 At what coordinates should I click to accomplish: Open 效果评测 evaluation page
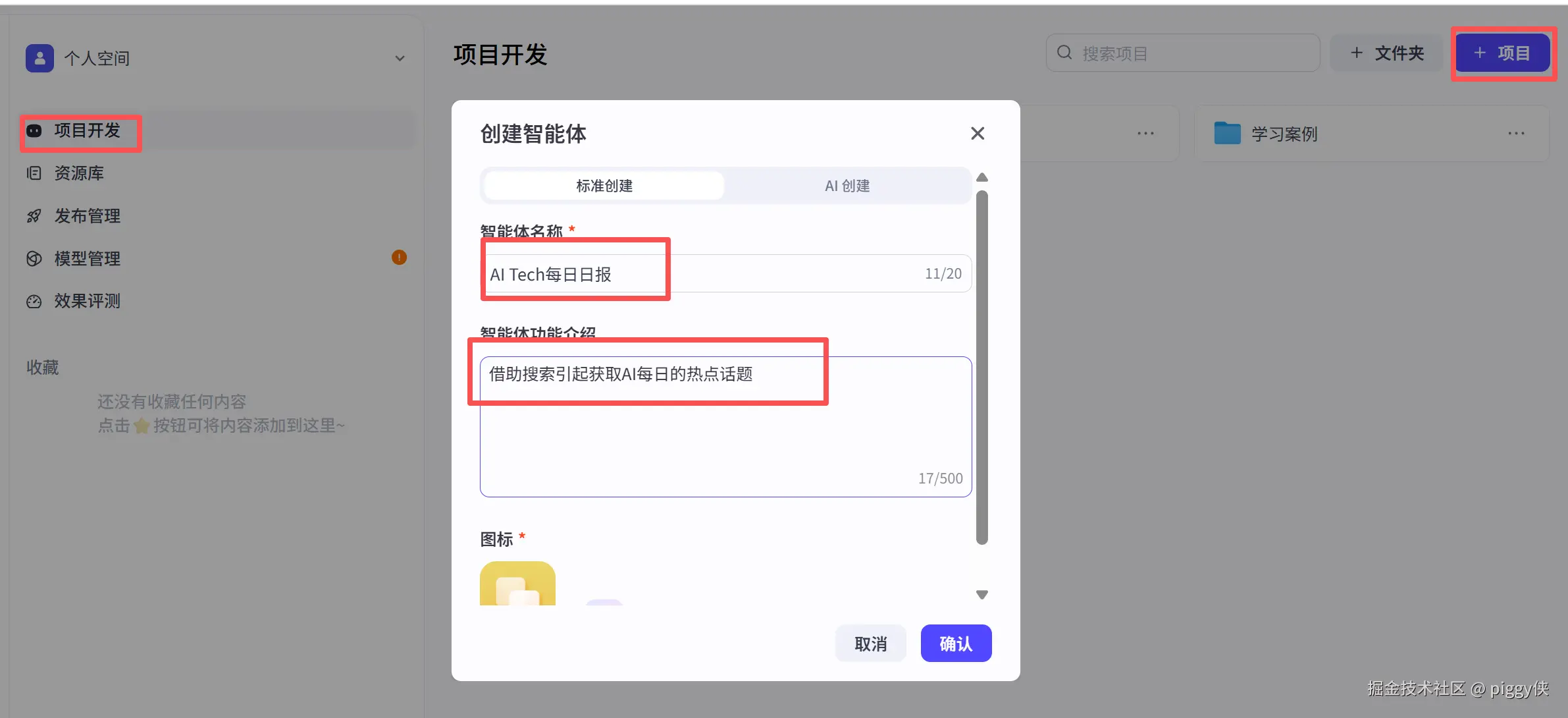click(x=87, y=301)
